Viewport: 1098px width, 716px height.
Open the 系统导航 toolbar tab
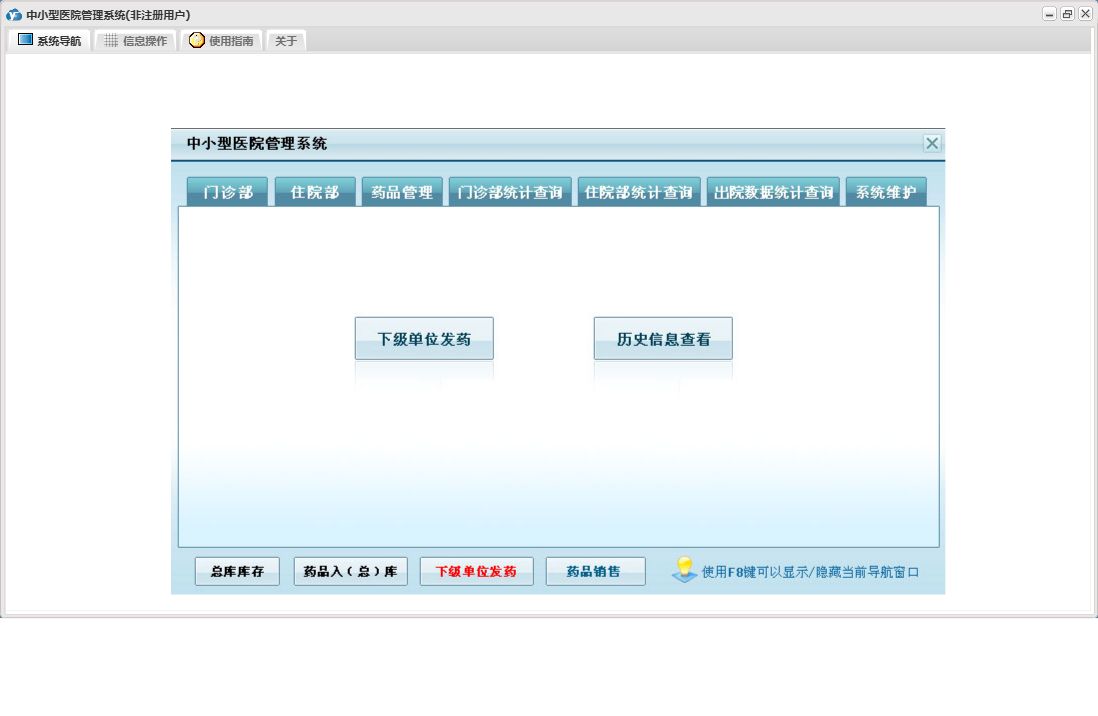click(x=49, y=41)
